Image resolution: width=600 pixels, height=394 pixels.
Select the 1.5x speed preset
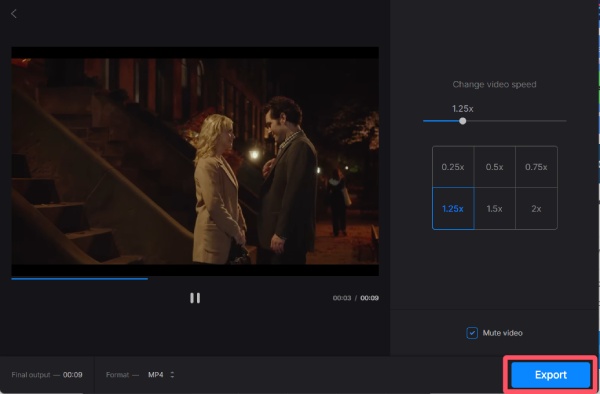495,208
